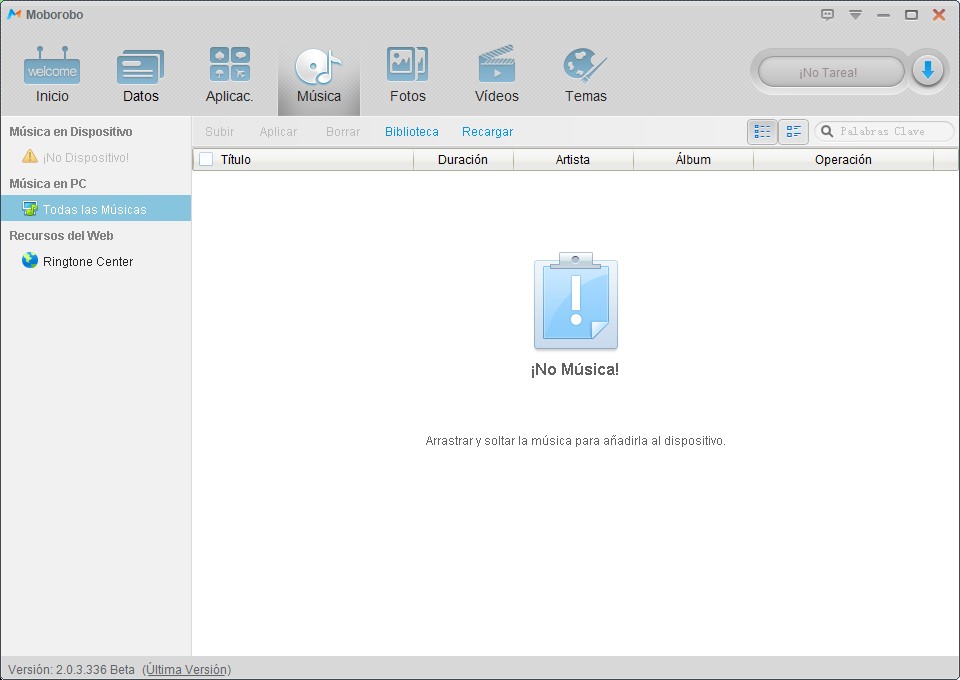960x680 pixels.
Task: Click the Versión: 2.0.3.336 Beta text
Action: pyautogui.click(x=71, y=670)
